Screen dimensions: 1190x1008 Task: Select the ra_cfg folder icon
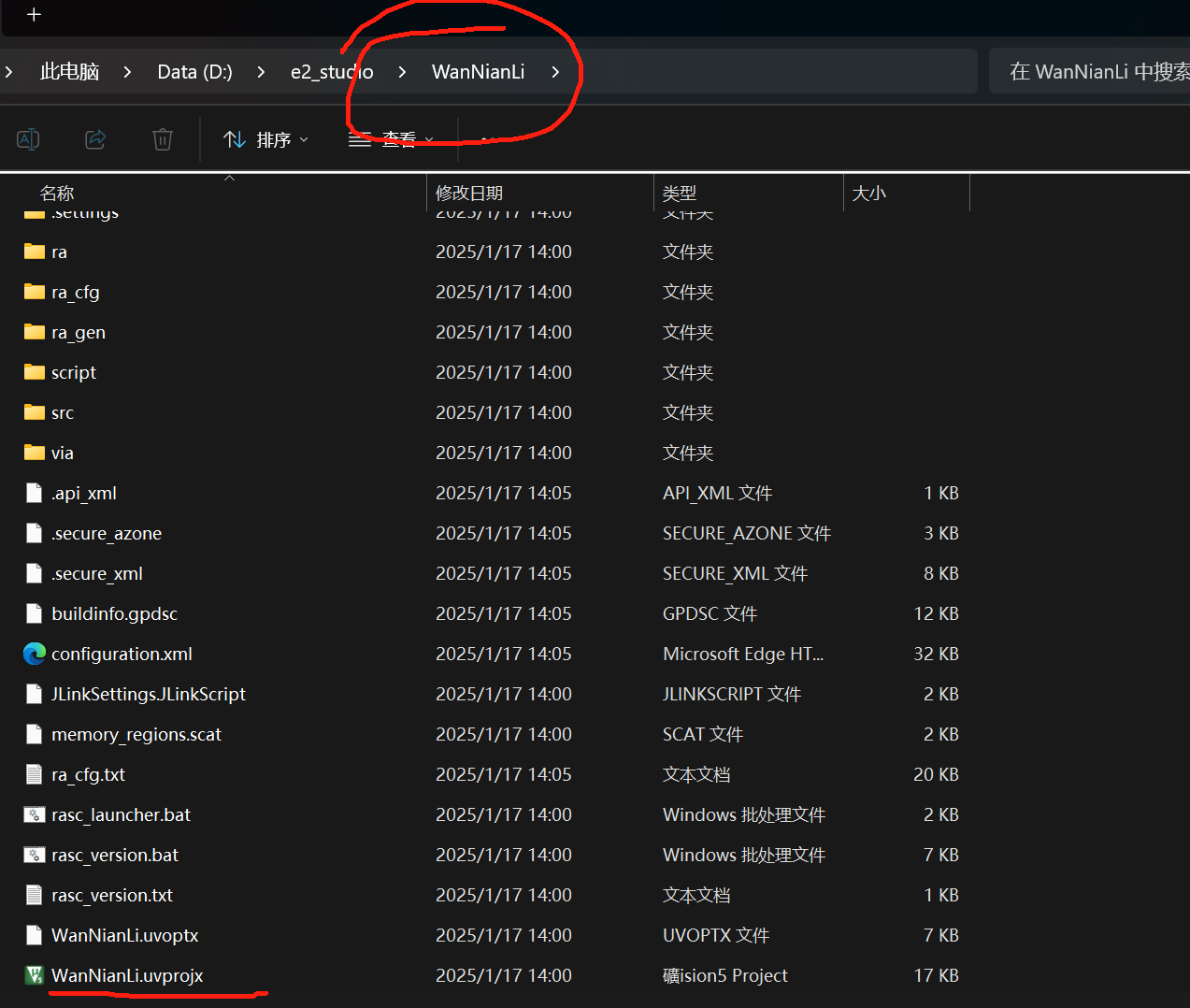(35, 292)
